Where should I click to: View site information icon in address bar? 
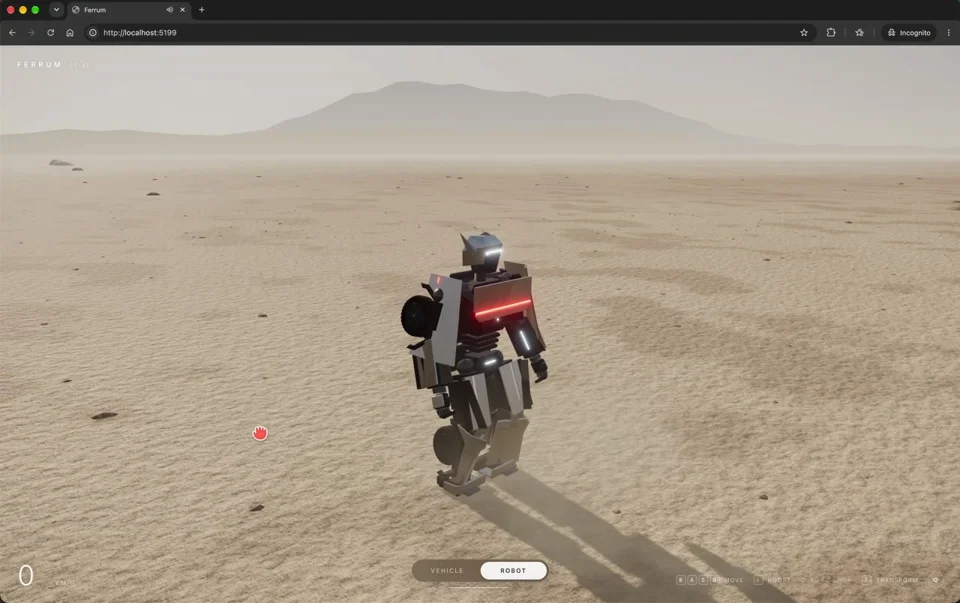tap(93, 32)
